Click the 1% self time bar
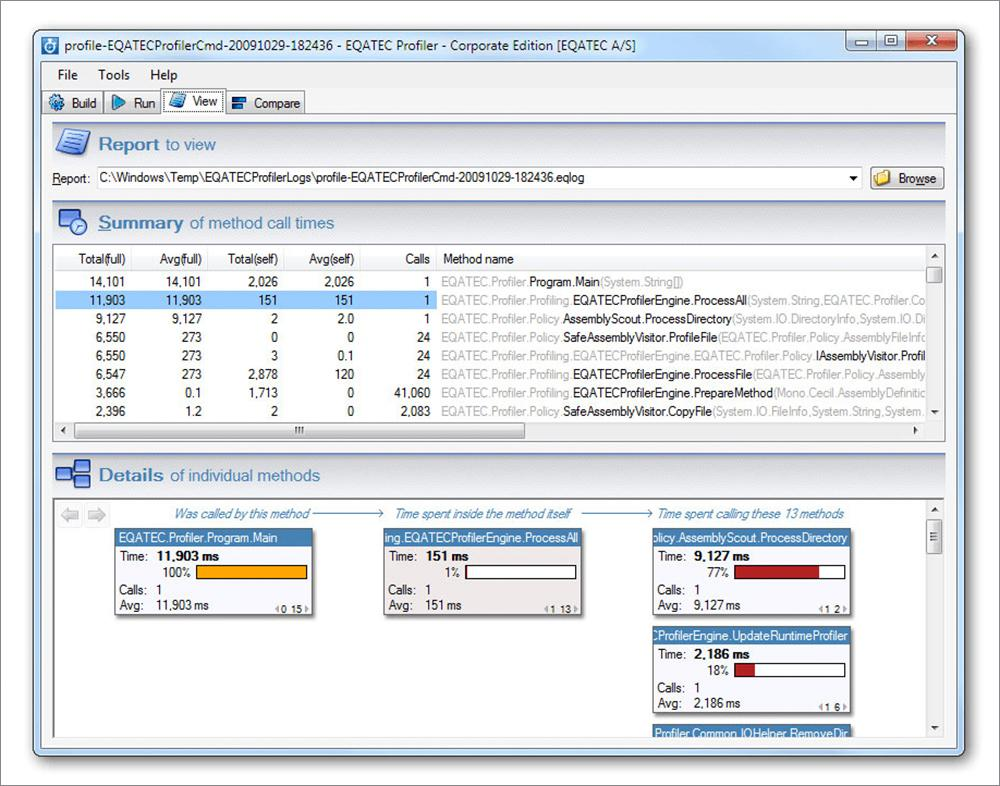 [520, 572]
